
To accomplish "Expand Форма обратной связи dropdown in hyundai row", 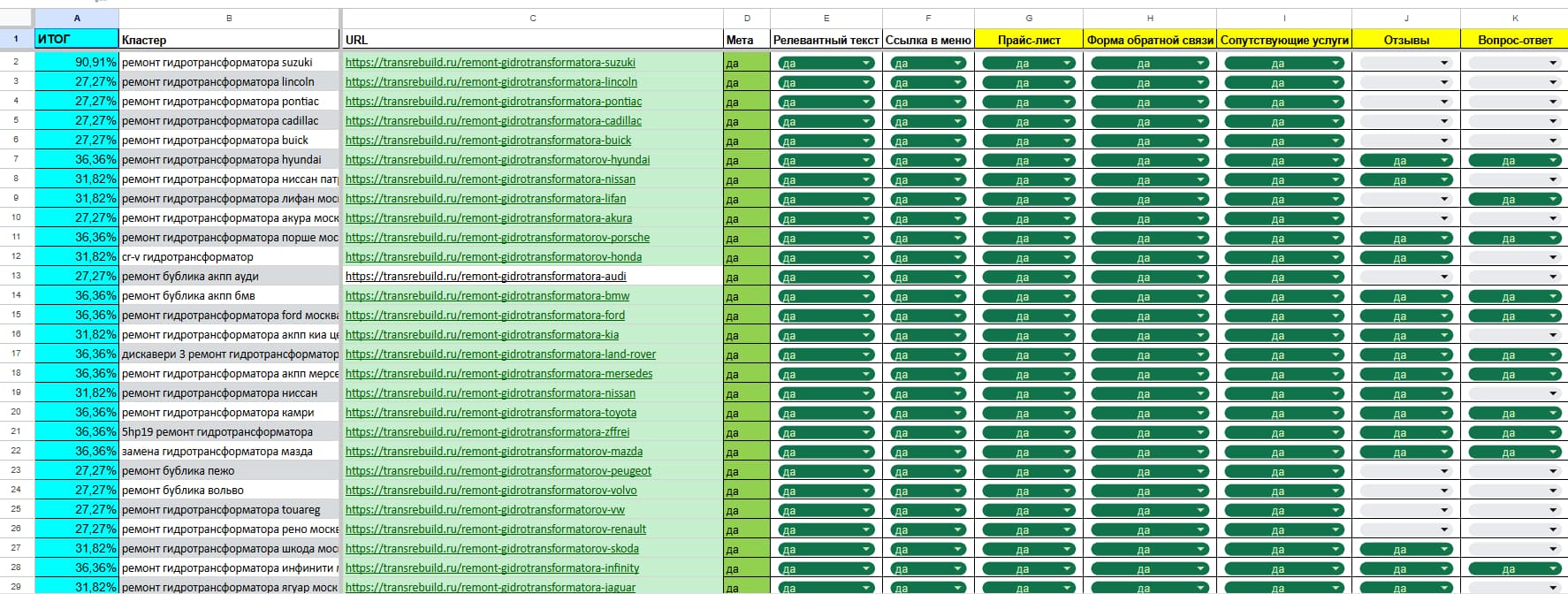I will click(1150, 160).
